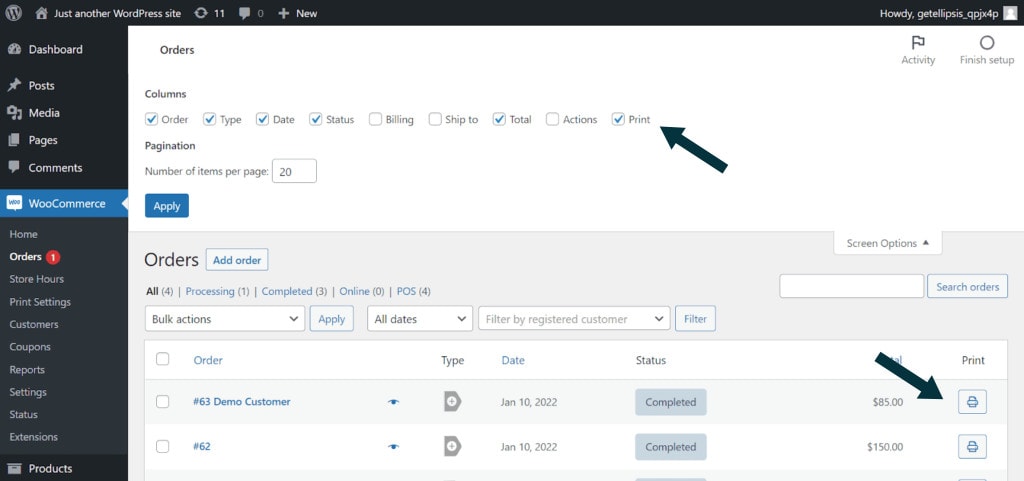Screen dimensions: 1024x481
Task: Click the search orders text field
Action: click(x=851, y=287)
